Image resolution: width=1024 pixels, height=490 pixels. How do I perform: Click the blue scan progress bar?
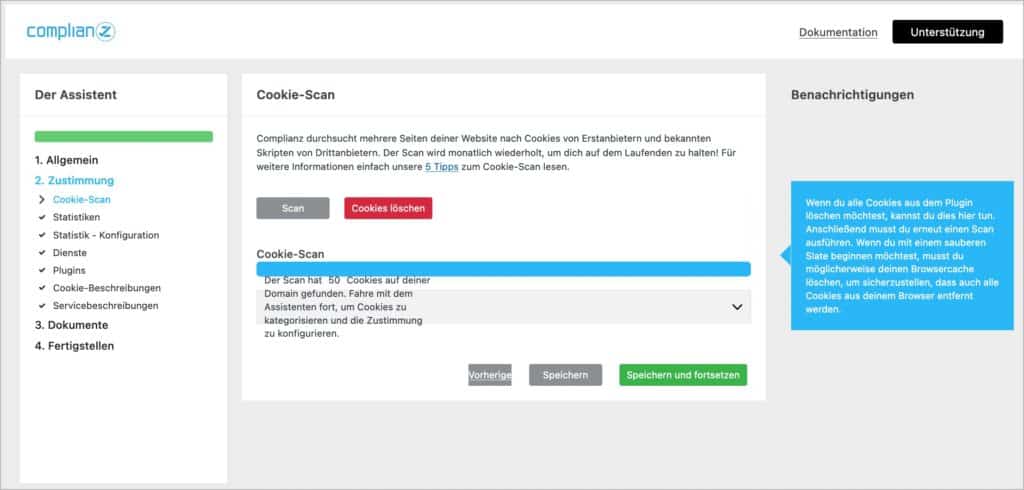click(x=504, y=269)
